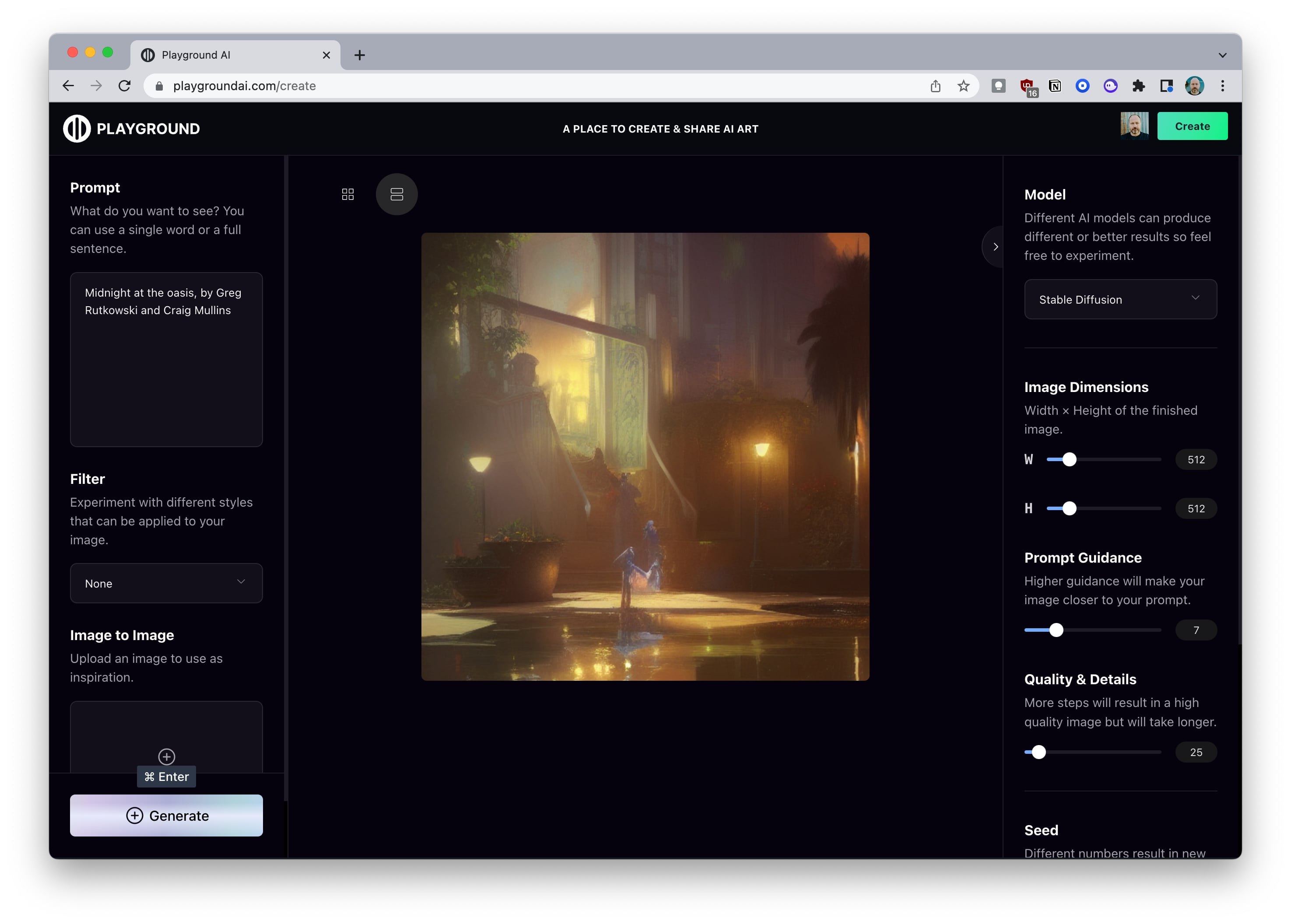Click the green Create button
Viewport: 1291px width, 924px height.
pos(1193,126)
